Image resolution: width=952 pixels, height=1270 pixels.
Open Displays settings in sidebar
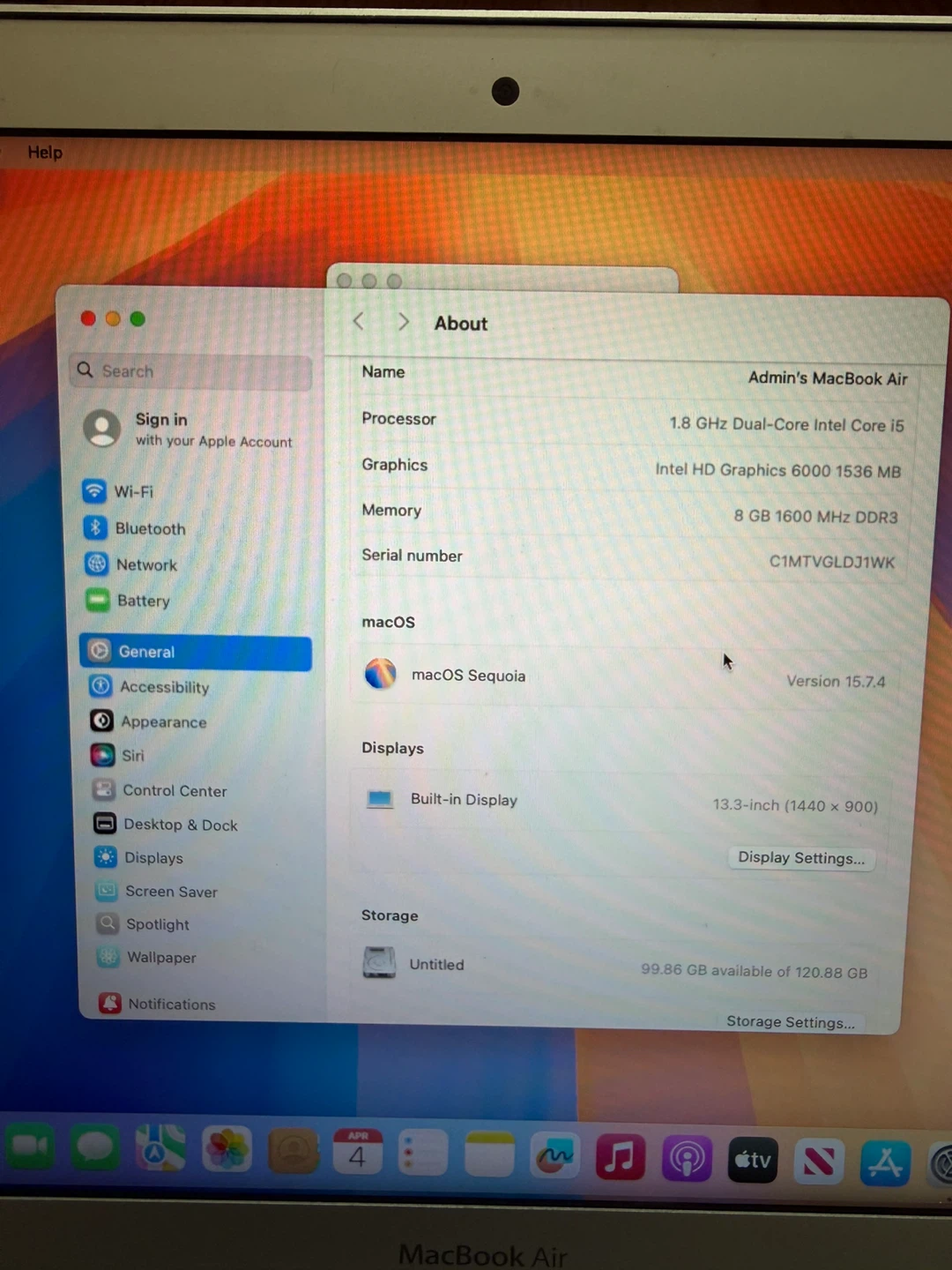[x=139, y=858]
